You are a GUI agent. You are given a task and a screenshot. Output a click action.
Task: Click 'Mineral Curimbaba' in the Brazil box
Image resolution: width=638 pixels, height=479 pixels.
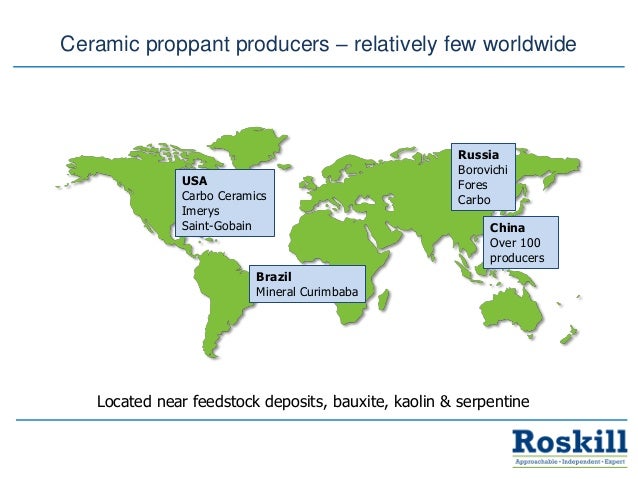(x=307, y=292)
